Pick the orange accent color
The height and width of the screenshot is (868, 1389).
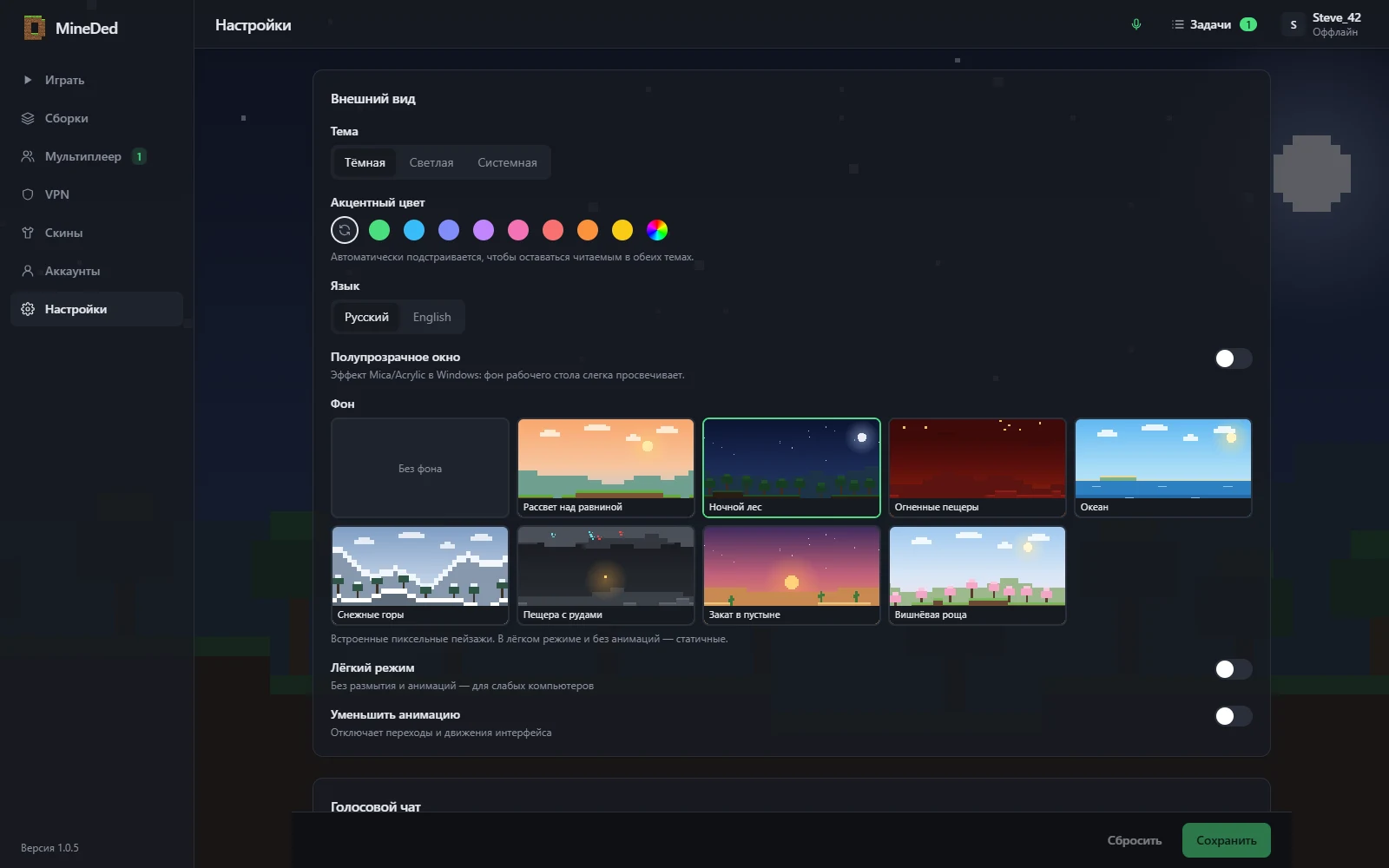tap(588, 230)
